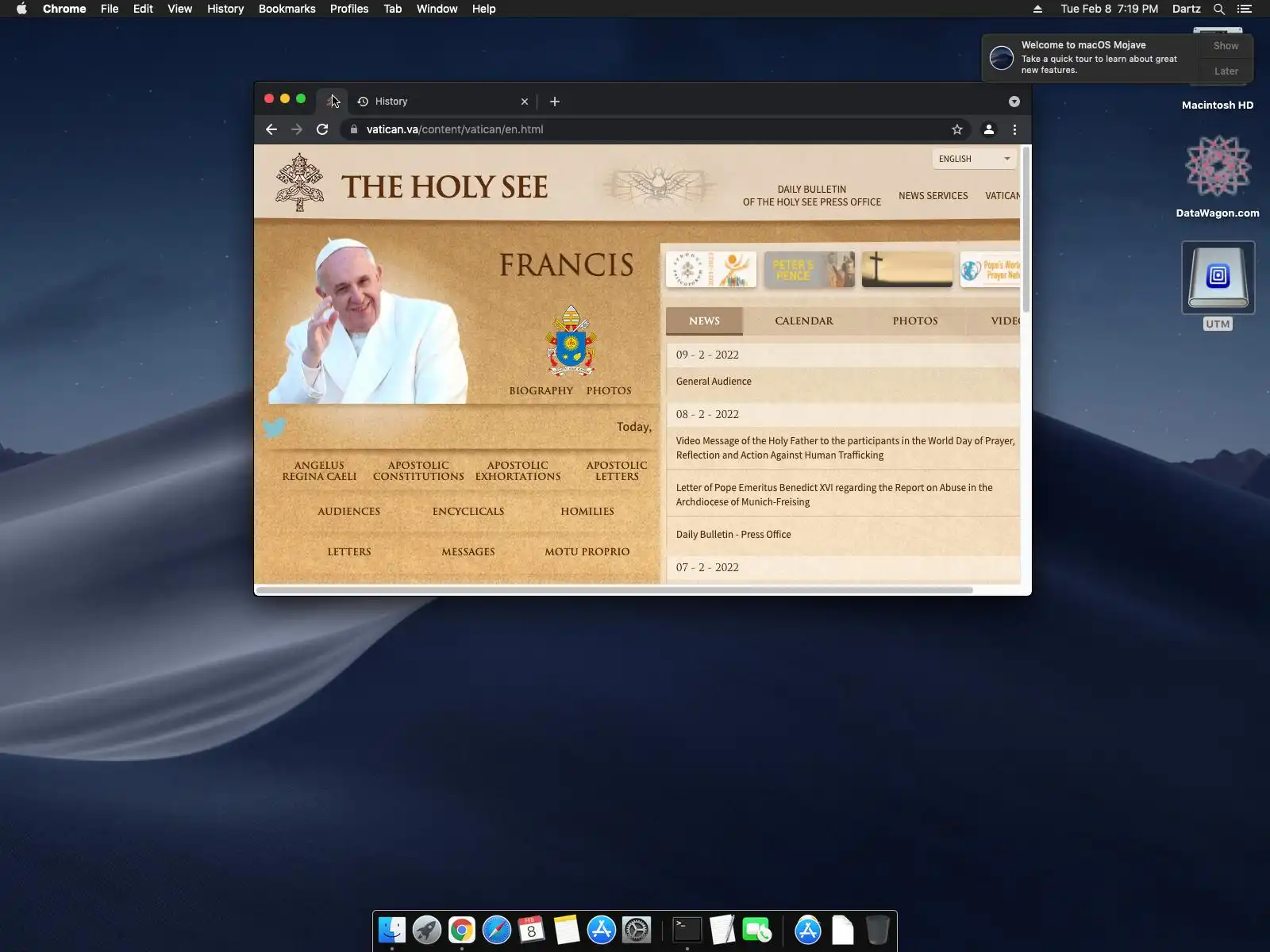The width and height of the screenshot is (1270, 952).
Task: Open the General Audience news item
Action: tap(714, 382)
